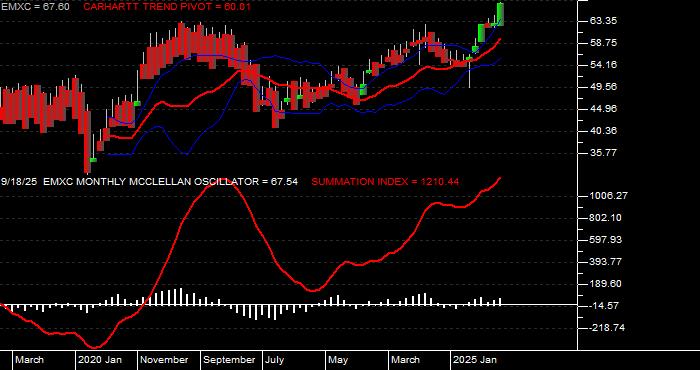This screenshot has height=370, width=700.
Task: Select the SUMMATION INDEX = 1210.44 label
Action: [x=385, y=182]
